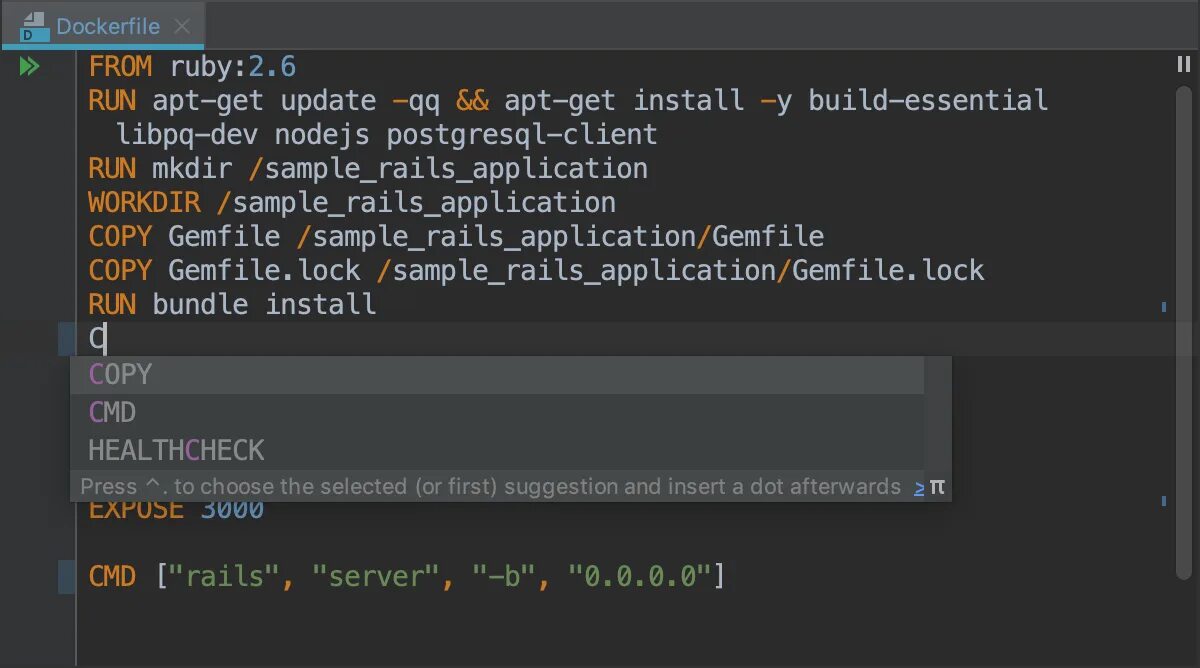The width and height of the screenshot is (1200, 668).
Task: Click the next-tip arrow link in the hint bar
Action: (919, 488)
